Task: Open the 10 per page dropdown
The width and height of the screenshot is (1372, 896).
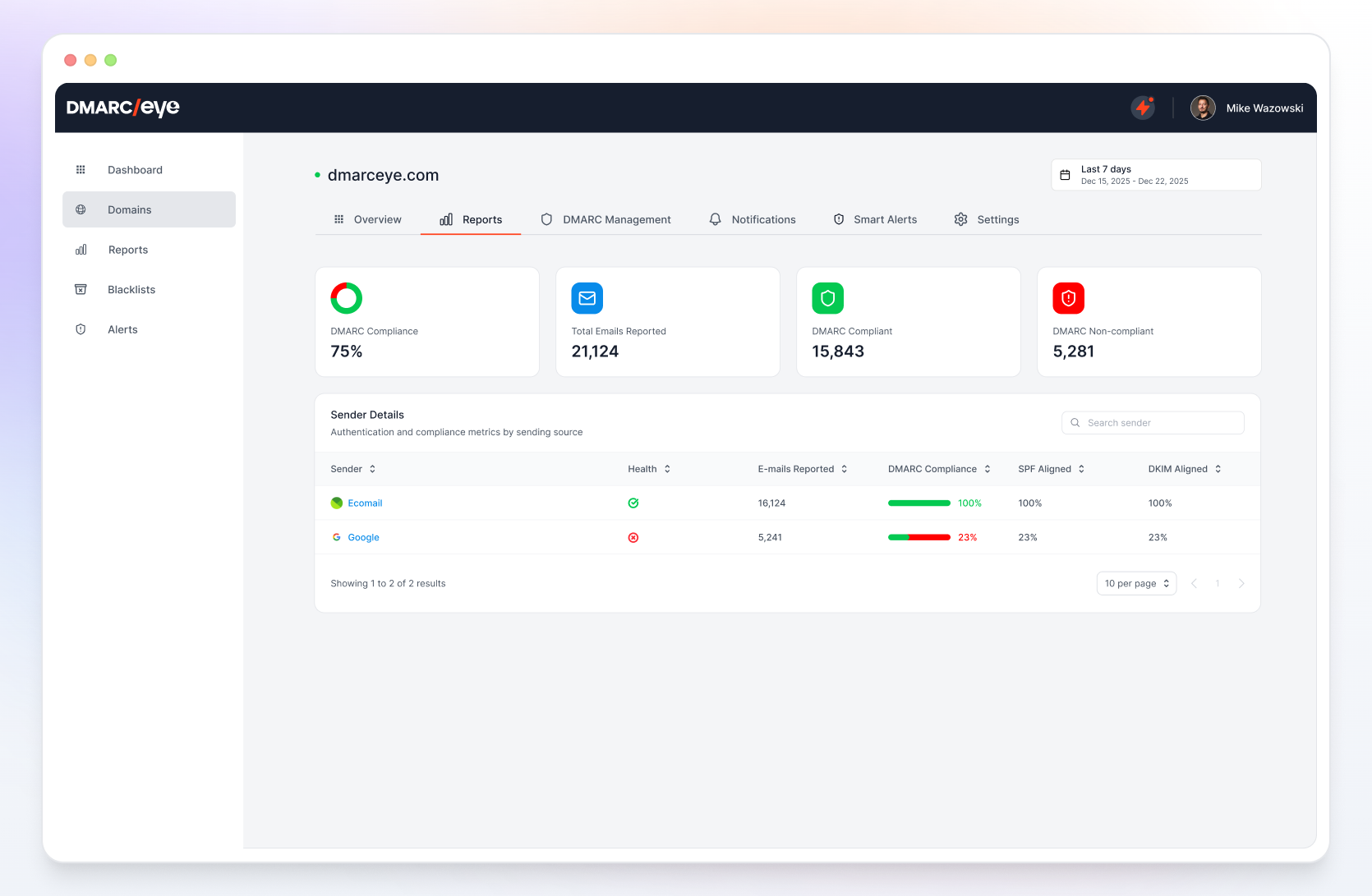Action: click(1137, 583)
